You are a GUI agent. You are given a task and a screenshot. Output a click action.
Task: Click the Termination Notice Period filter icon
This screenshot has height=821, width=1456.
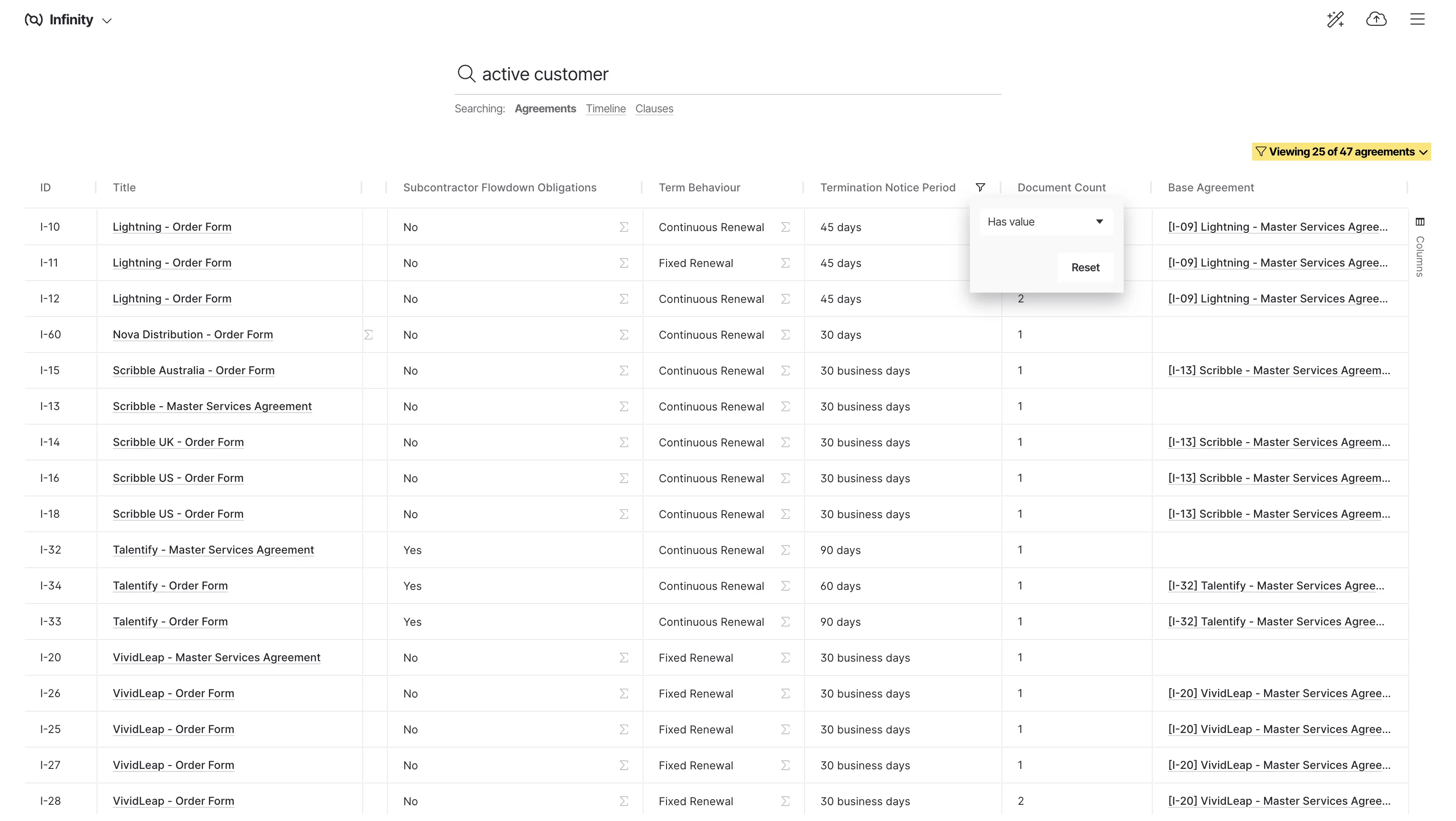coord(980,187)
